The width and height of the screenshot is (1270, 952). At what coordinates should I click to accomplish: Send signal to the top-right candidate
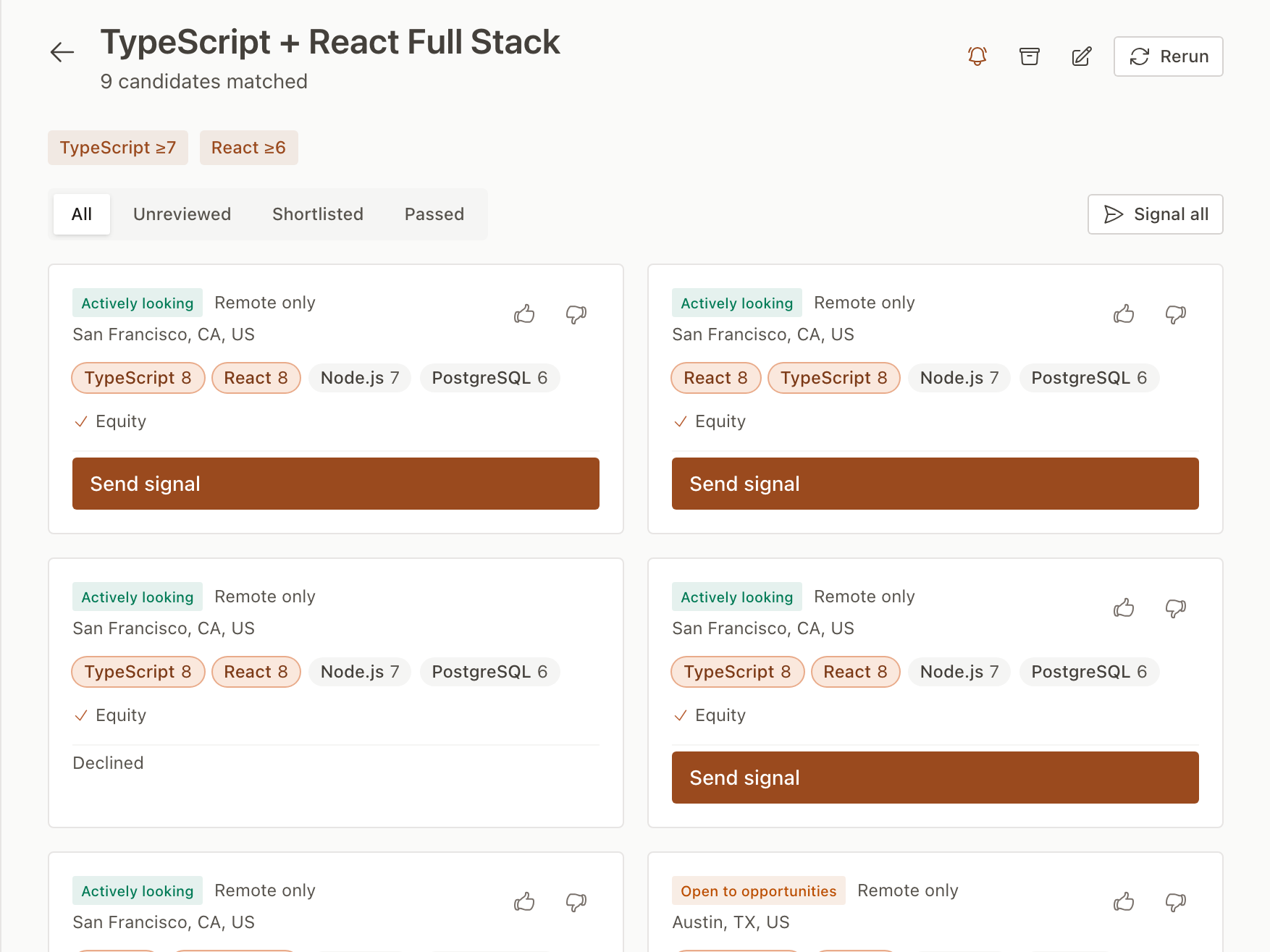pyautogui.click(x=935, y=484)
